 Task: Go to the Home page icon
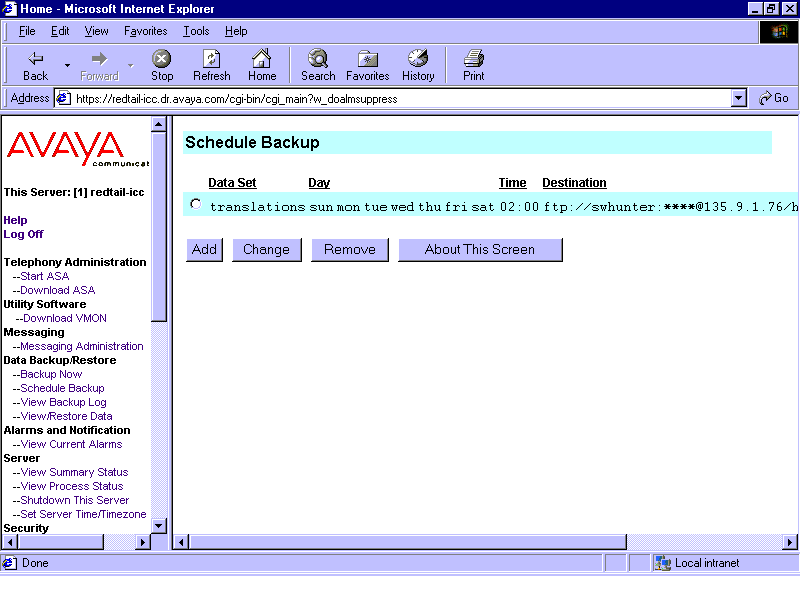pyautogui.click(x=262, y=59)
